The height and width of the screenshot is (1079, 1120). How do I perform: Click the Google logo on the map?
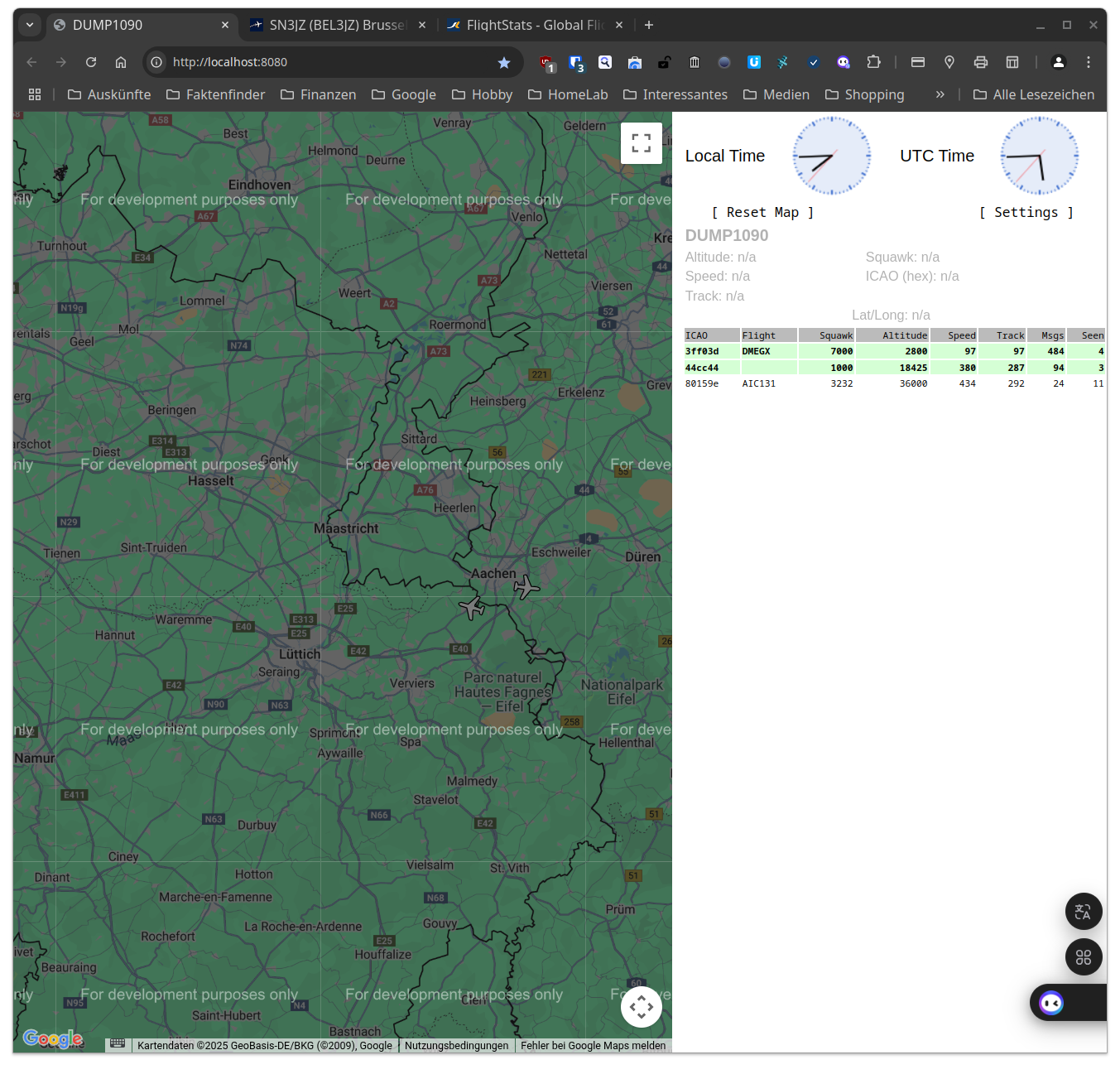click(x=53, y=1038)
